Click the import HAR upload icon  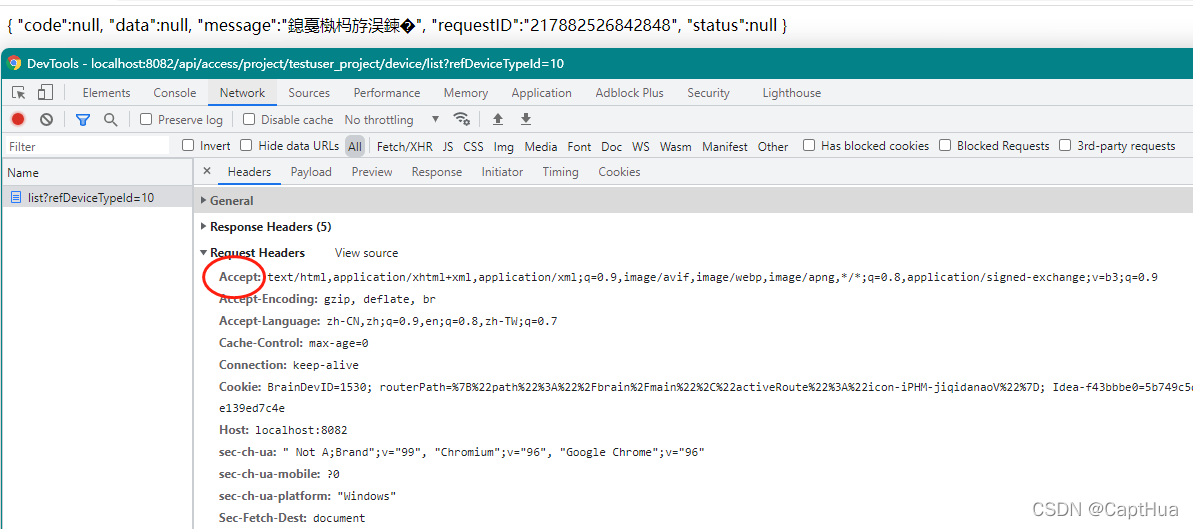click(498, 120)
